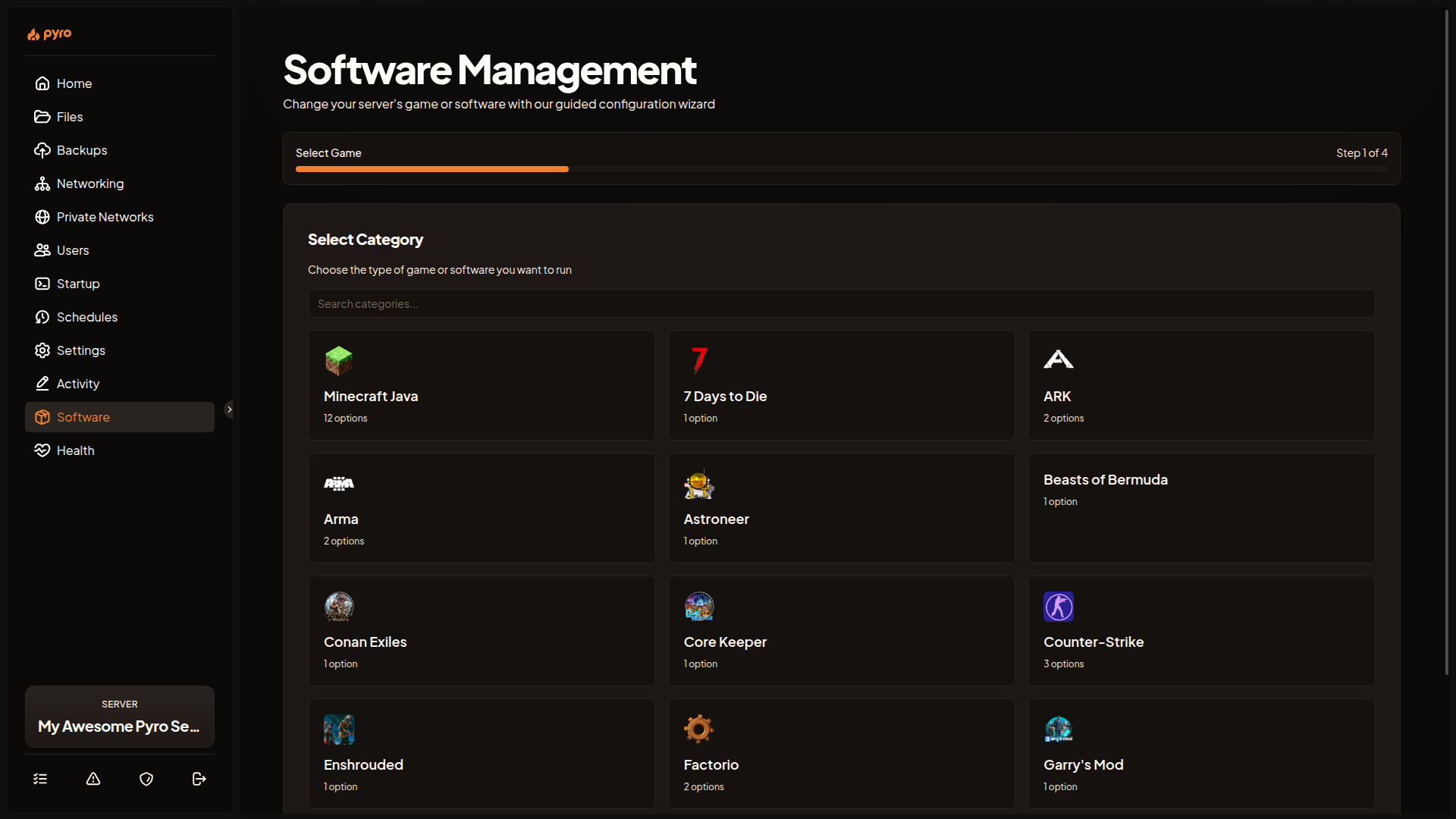This screenshot has width=1456, height=819.
Task: Click the Activity pencil icon
Action: [42, 384]
